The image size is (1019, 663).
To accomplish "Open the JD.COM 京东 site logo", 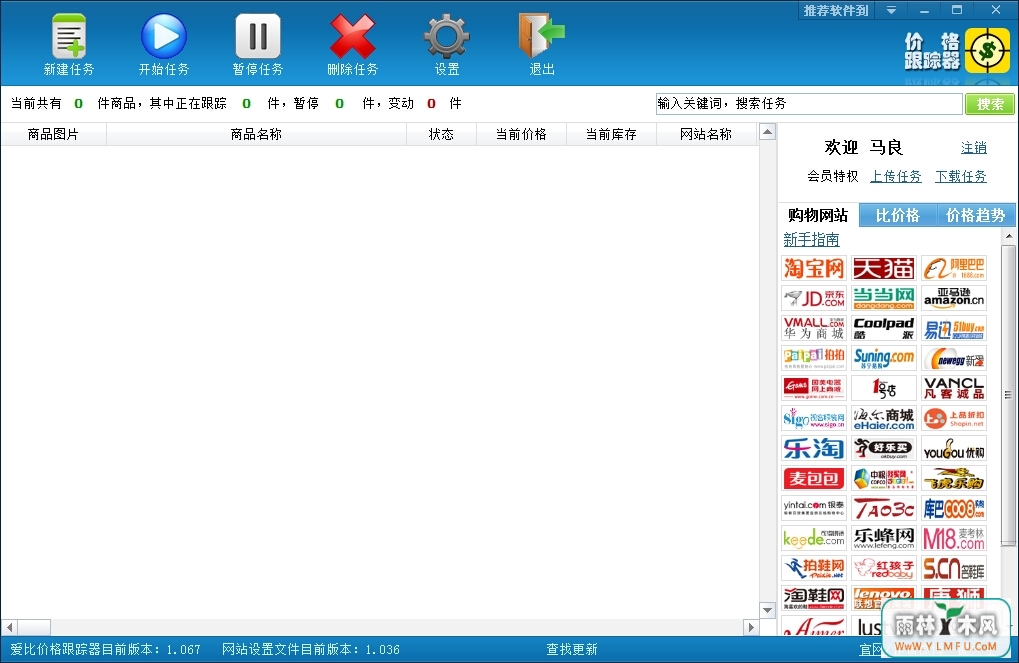I will [814, 298].
